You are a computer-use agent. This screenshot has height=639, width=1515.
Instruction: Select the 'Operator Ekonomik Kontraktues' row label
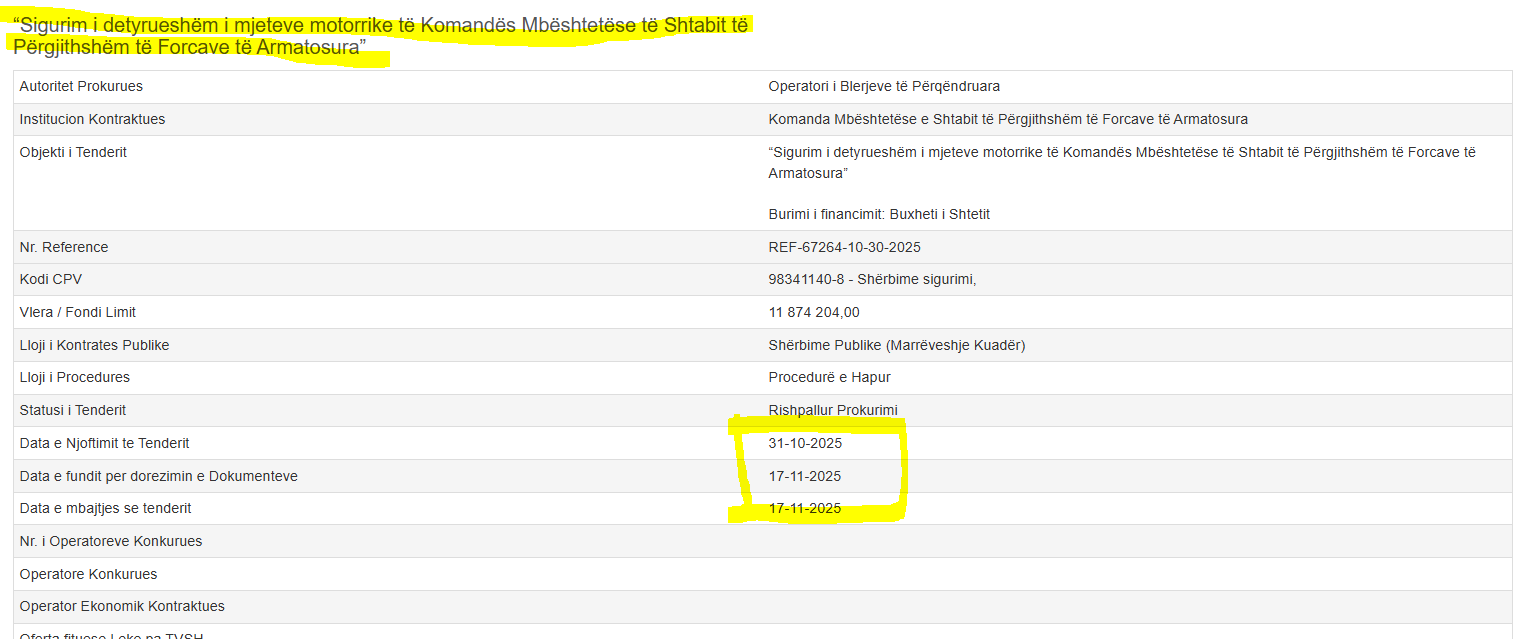click(122, 606)
